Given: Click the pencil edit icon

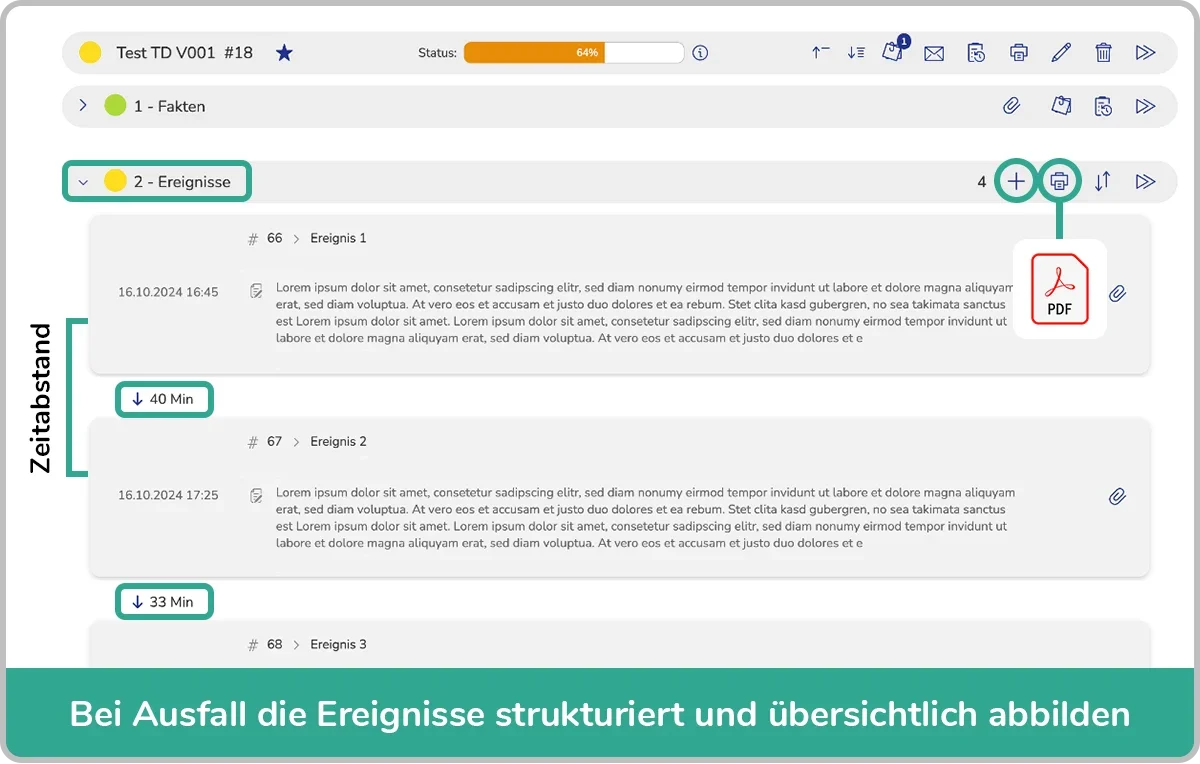Looking at the screenshot, I should tap(1061, 53).
